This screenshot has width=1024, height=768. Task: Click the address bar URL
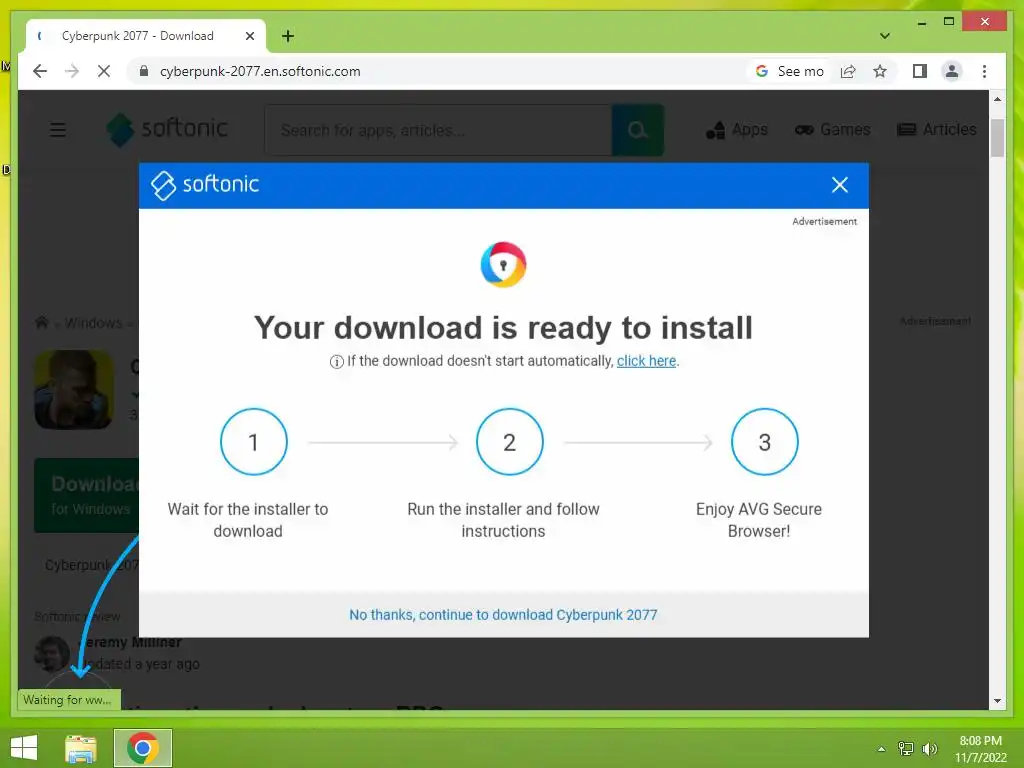coord(260,71)
